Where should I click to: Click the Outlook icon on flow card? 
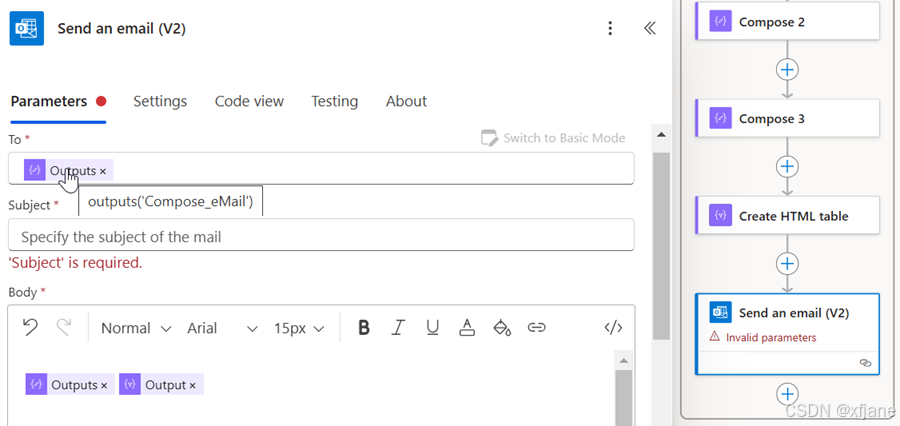(x=720, y=313)
